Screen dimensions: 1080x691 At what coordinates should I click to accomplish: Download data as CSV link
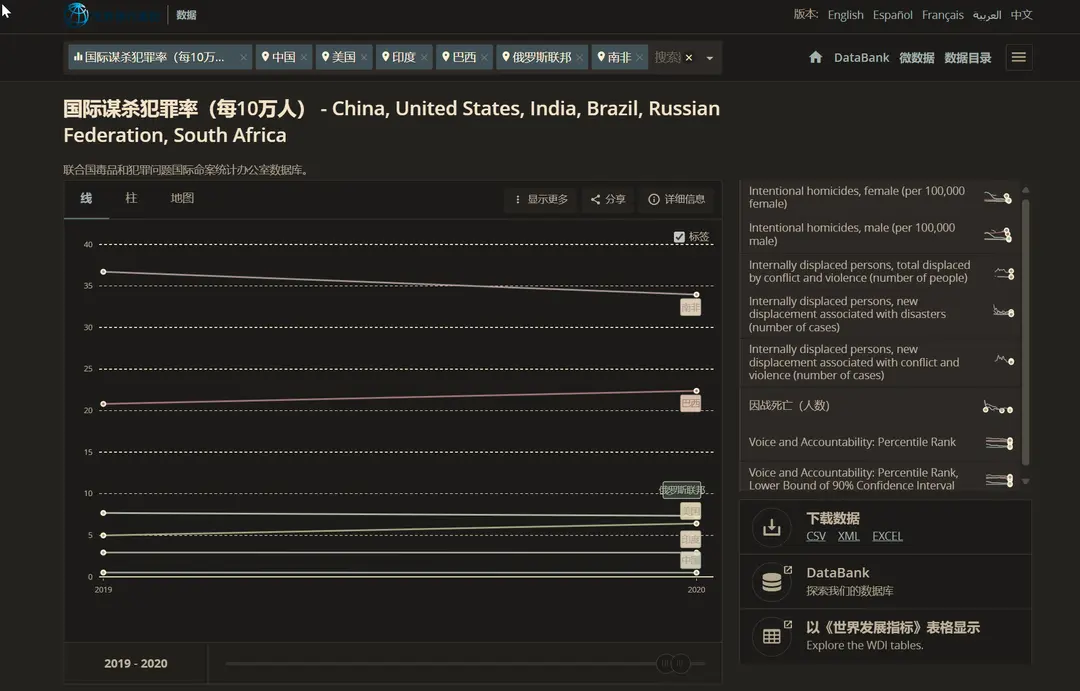click(816, 537)
